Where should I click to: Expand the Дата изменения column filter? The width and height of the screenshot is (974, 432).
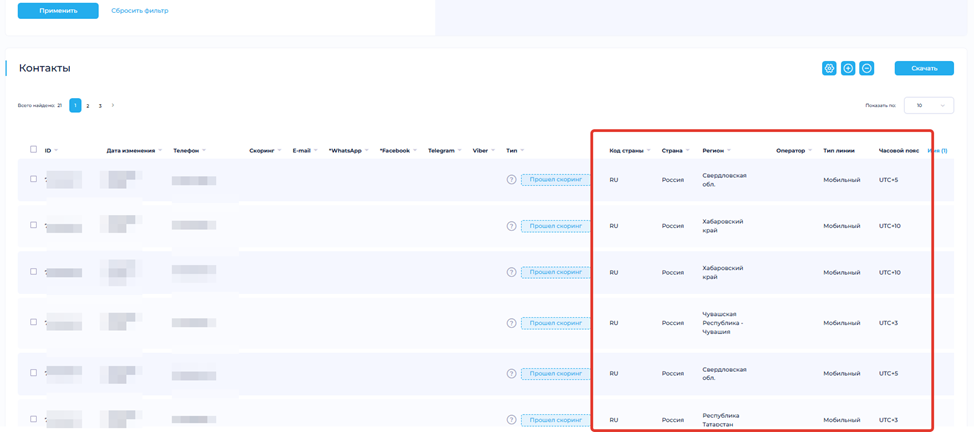(x=160, y=151)
